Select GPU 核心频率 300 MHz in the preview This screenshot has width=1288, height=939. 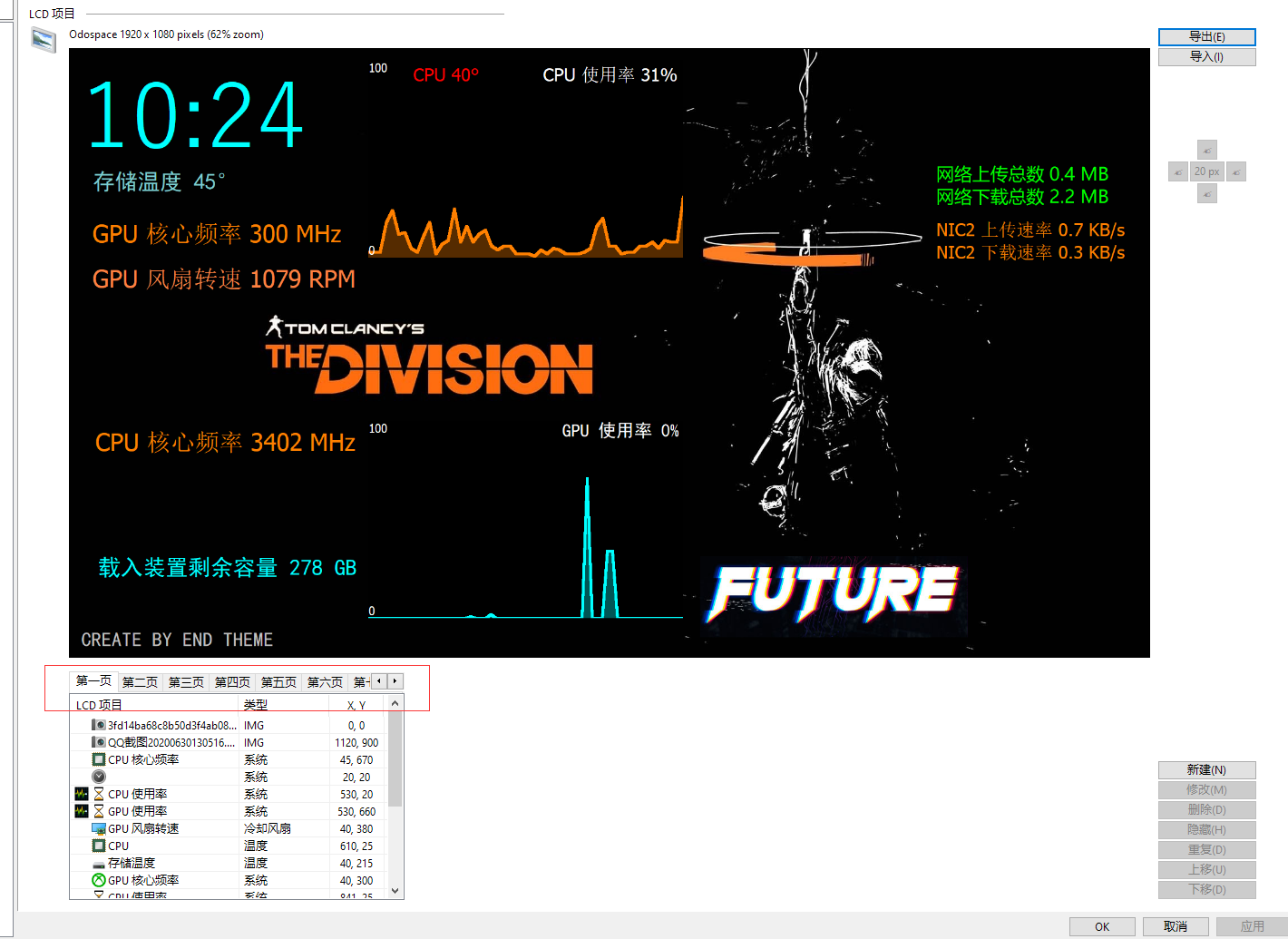pyautogui.click(x=217, y=234)
